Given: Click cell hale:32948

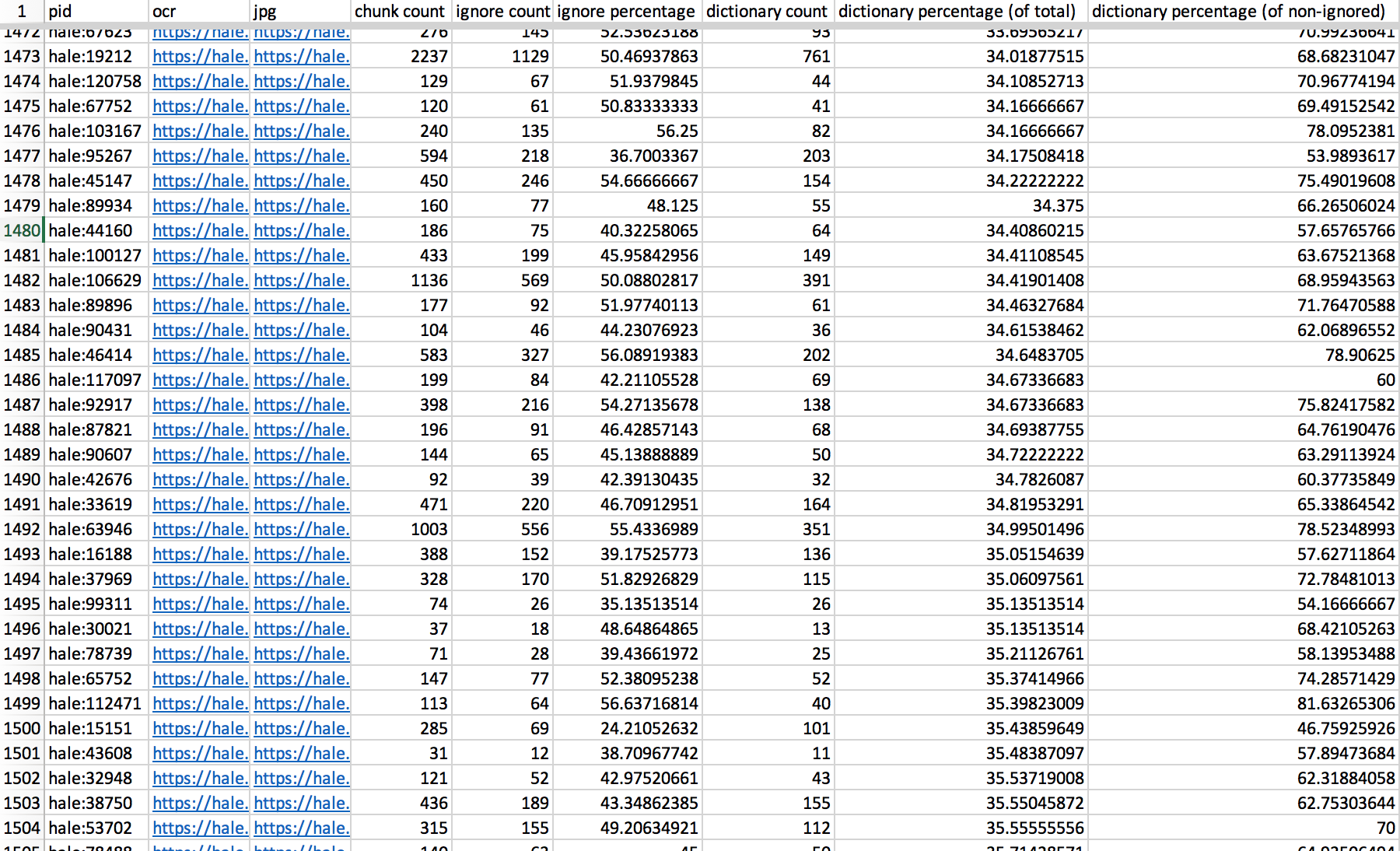Looking at the screenshot, I should 96,778.
